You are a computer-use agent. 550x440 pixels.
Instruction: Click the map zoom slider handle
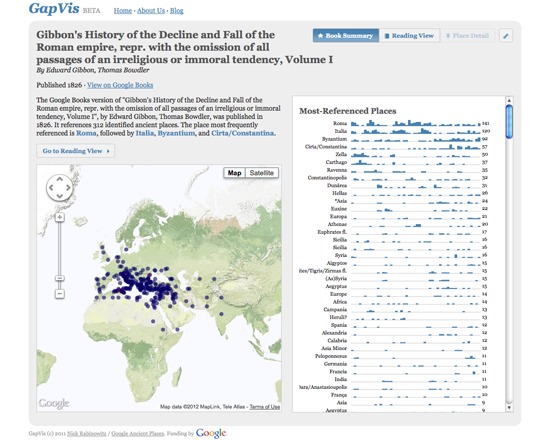click(x=60, y=278)
